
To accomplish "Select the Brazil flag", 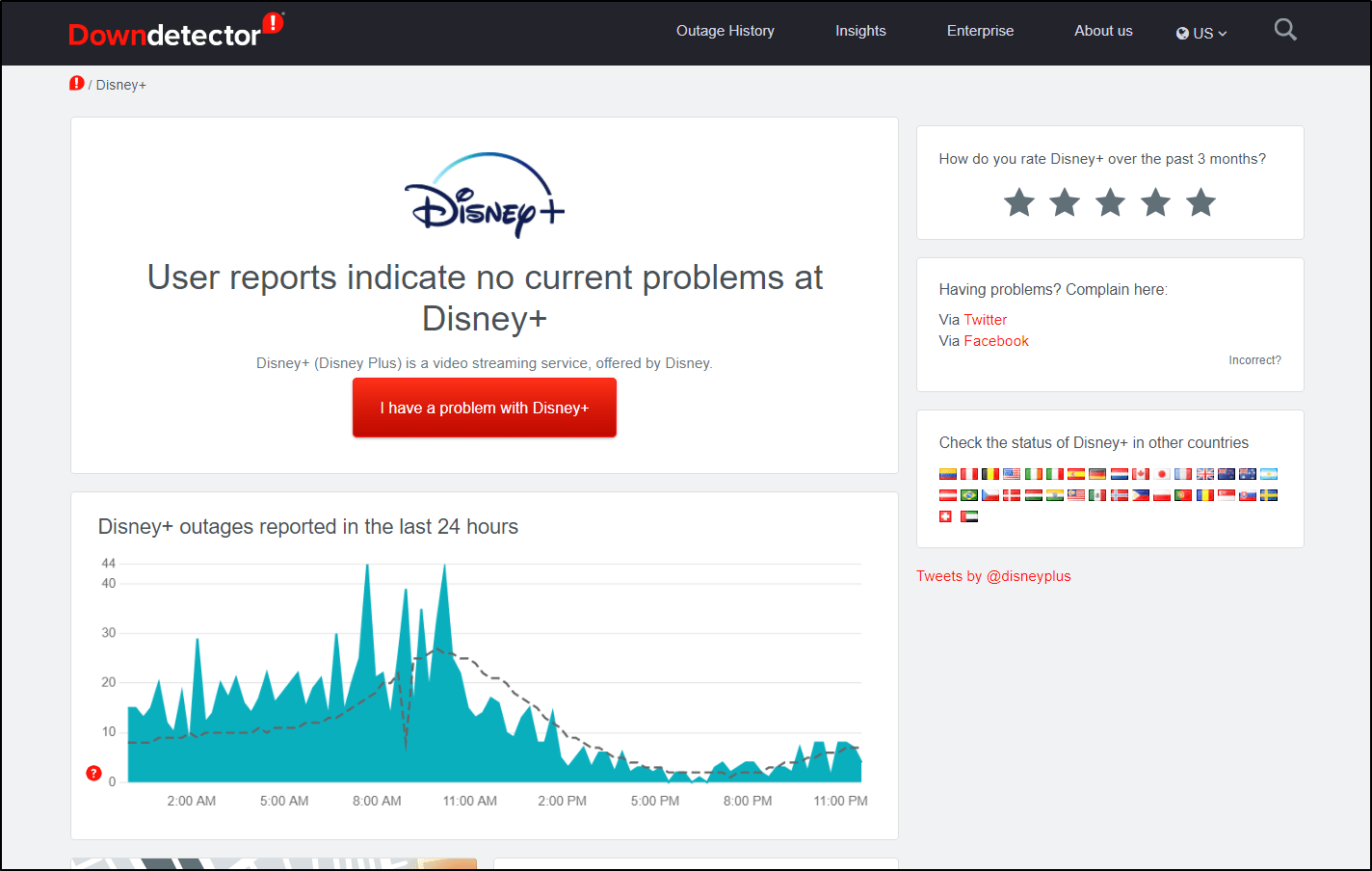I will point(969,495).
